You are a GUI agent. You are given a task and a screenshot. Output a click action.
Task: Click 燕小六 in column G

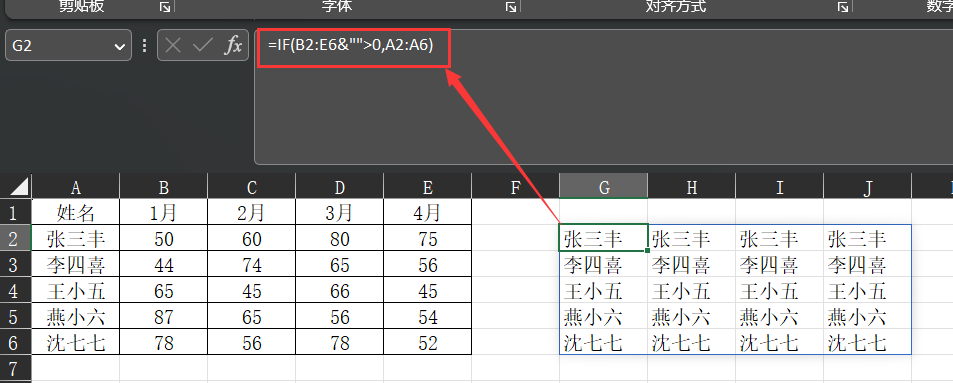tap(604, 316)
